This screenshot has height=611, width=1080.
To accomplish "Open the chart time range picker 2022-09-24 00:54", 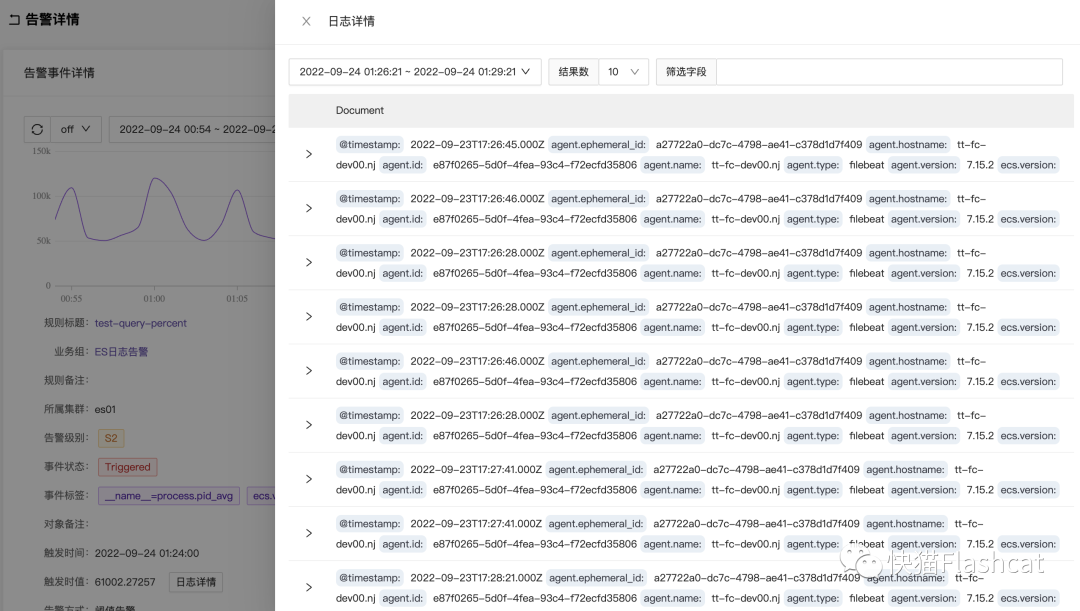I will [192, 129].
